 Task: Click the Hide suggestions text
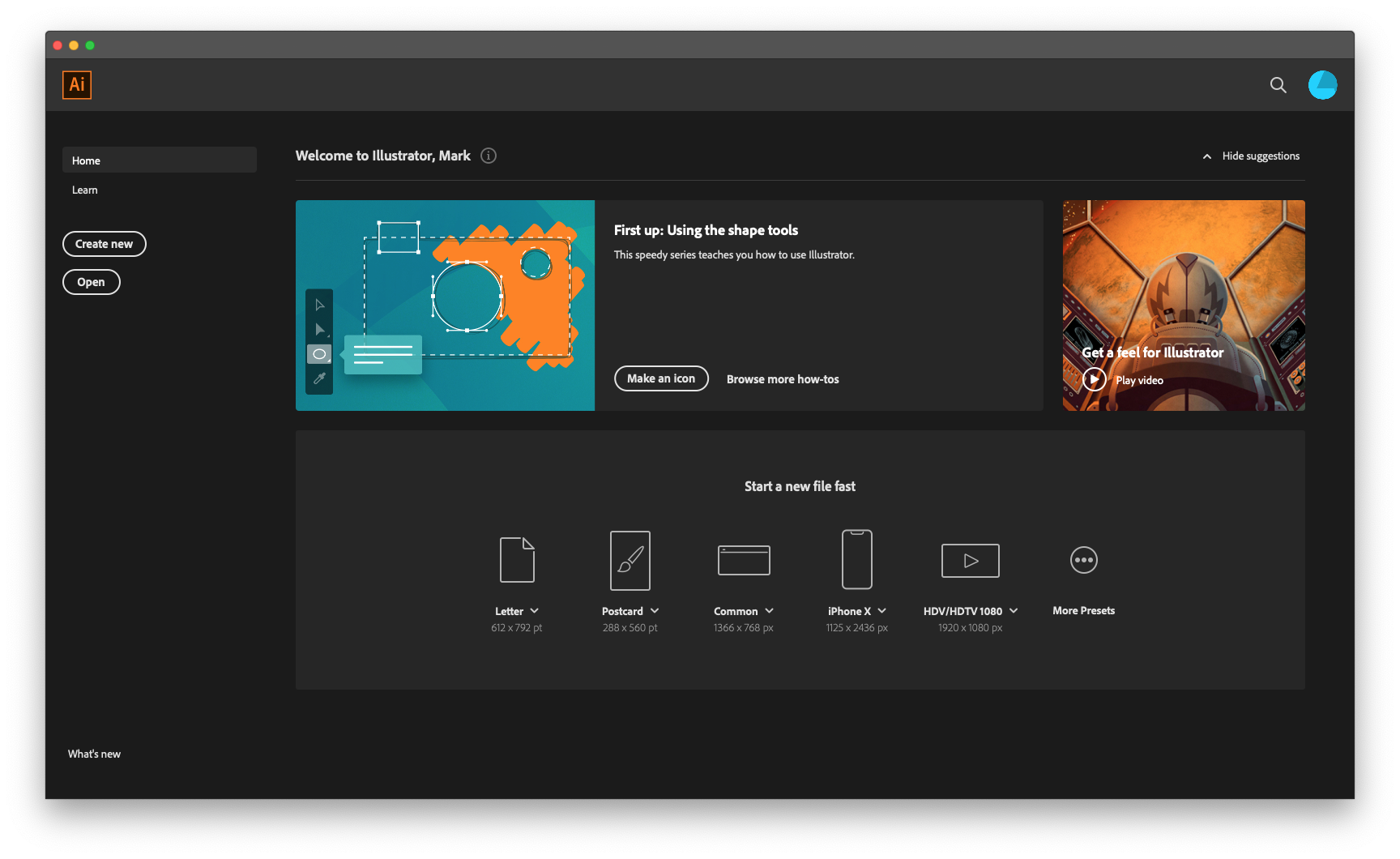point(1261,156)
